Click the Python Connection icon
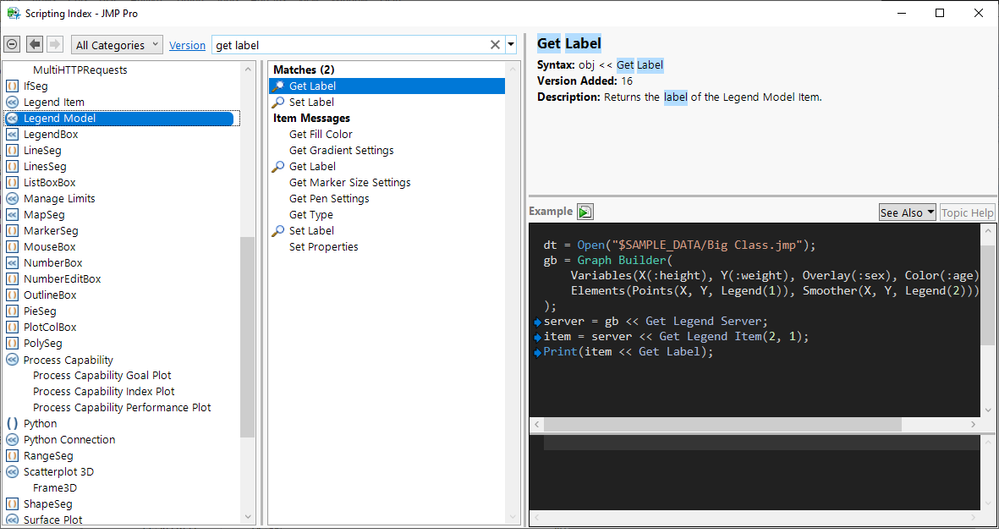Viewport: 999px width, 529px height. 12,440
